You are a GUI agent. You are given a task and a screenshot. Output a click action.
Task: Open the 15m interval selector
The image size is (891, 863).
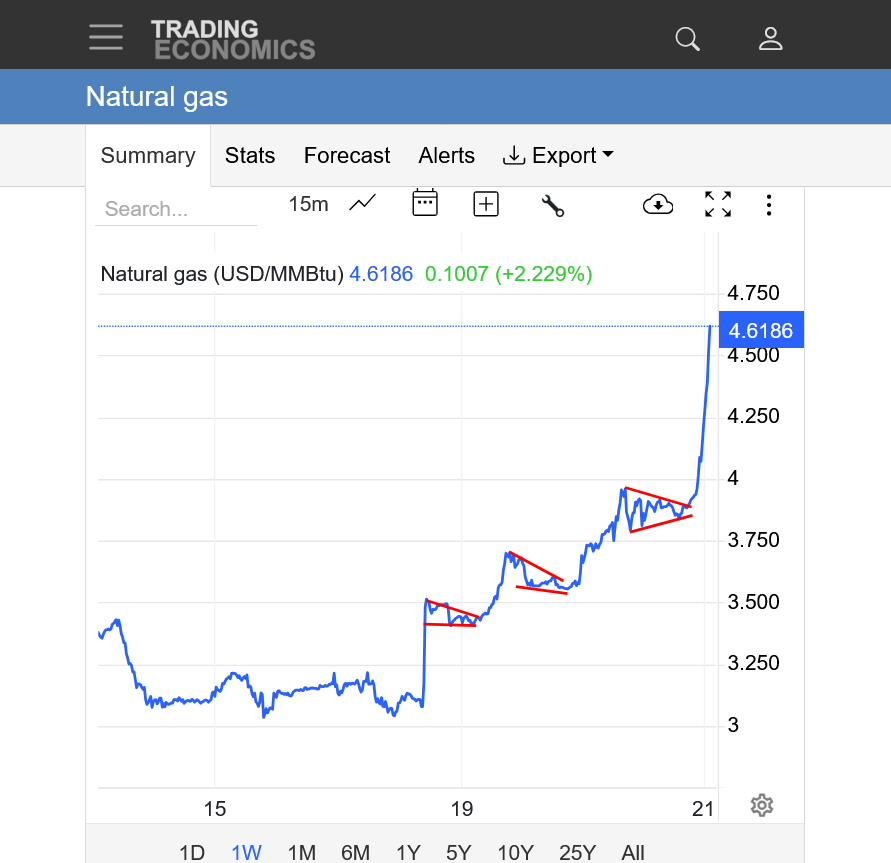click(308, 204)
